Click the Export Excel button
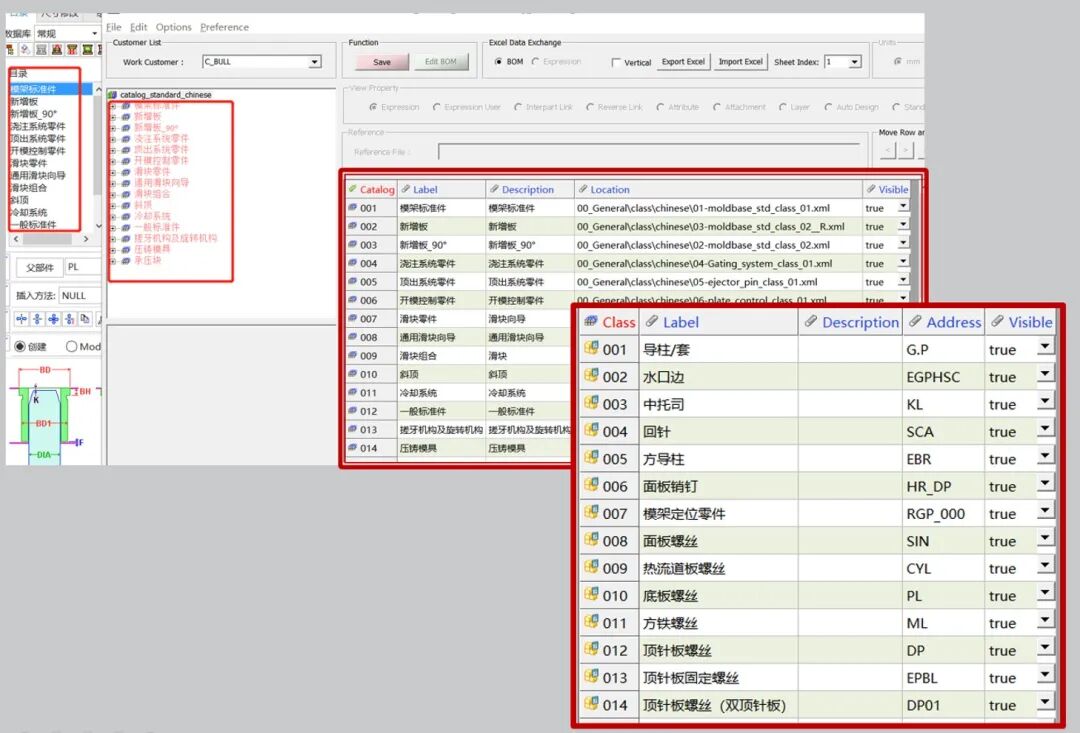Screen dimensions: 1080x733 (683, 61)
